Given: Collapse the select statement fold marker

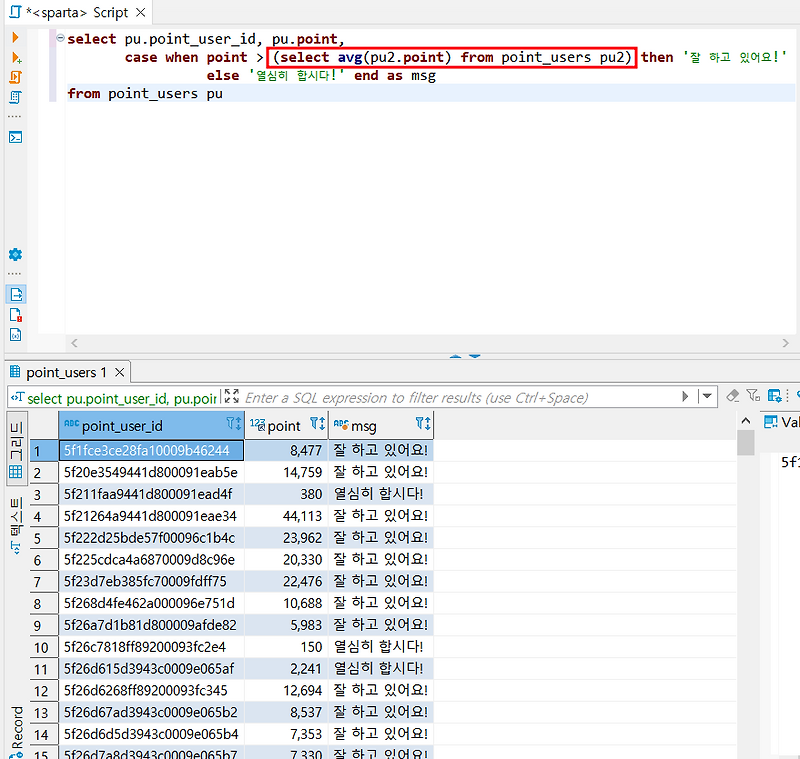Looking at the screenshot, I should click(60, 38).
